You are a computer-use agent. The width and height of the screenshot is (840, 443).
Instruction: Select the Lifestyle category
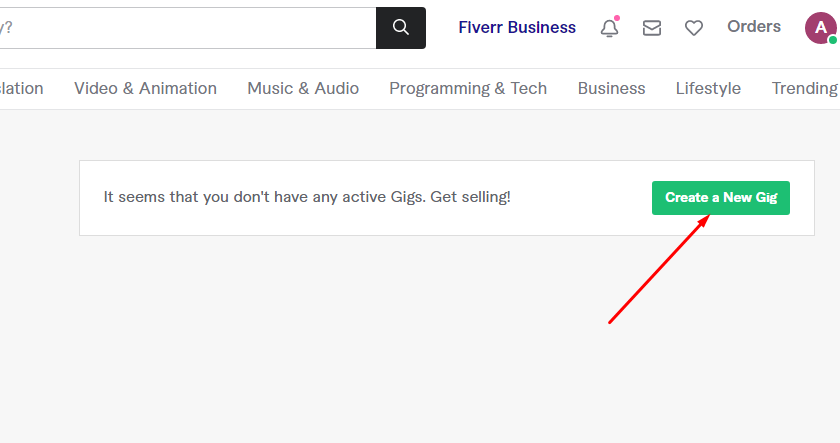[x=708, y=88]
